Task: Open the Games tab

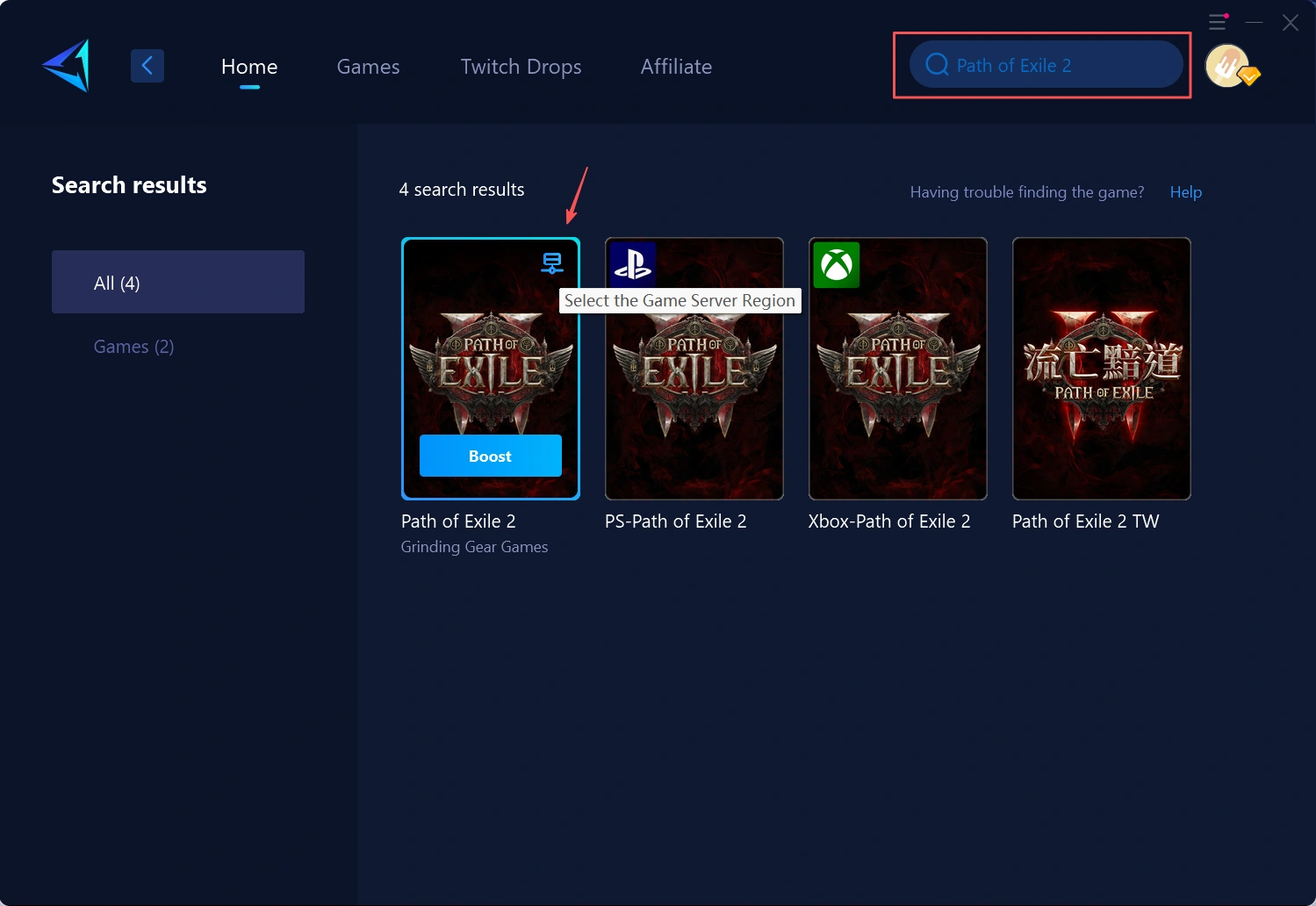Action: [x=368, y=67]
